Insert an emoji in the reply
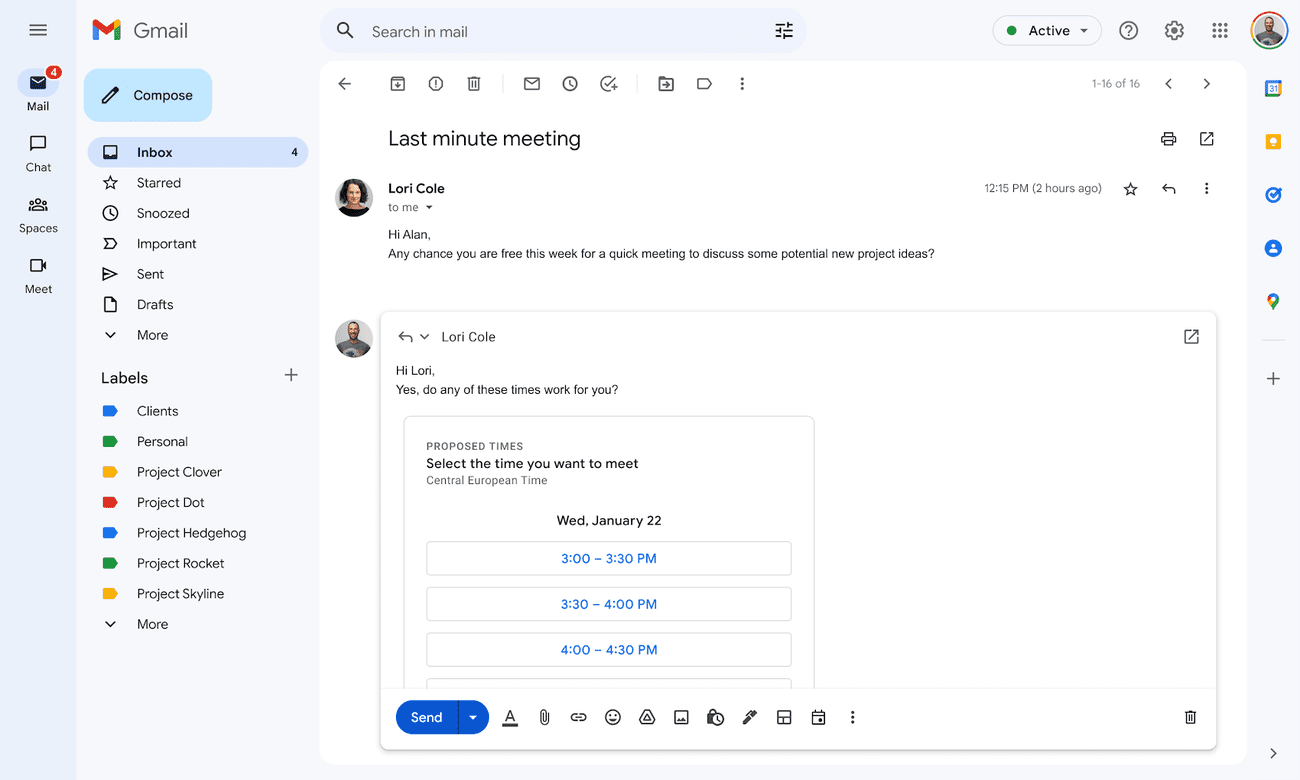Image resolution: width=1300 pixels, height=780 pixels. point(612,717)
